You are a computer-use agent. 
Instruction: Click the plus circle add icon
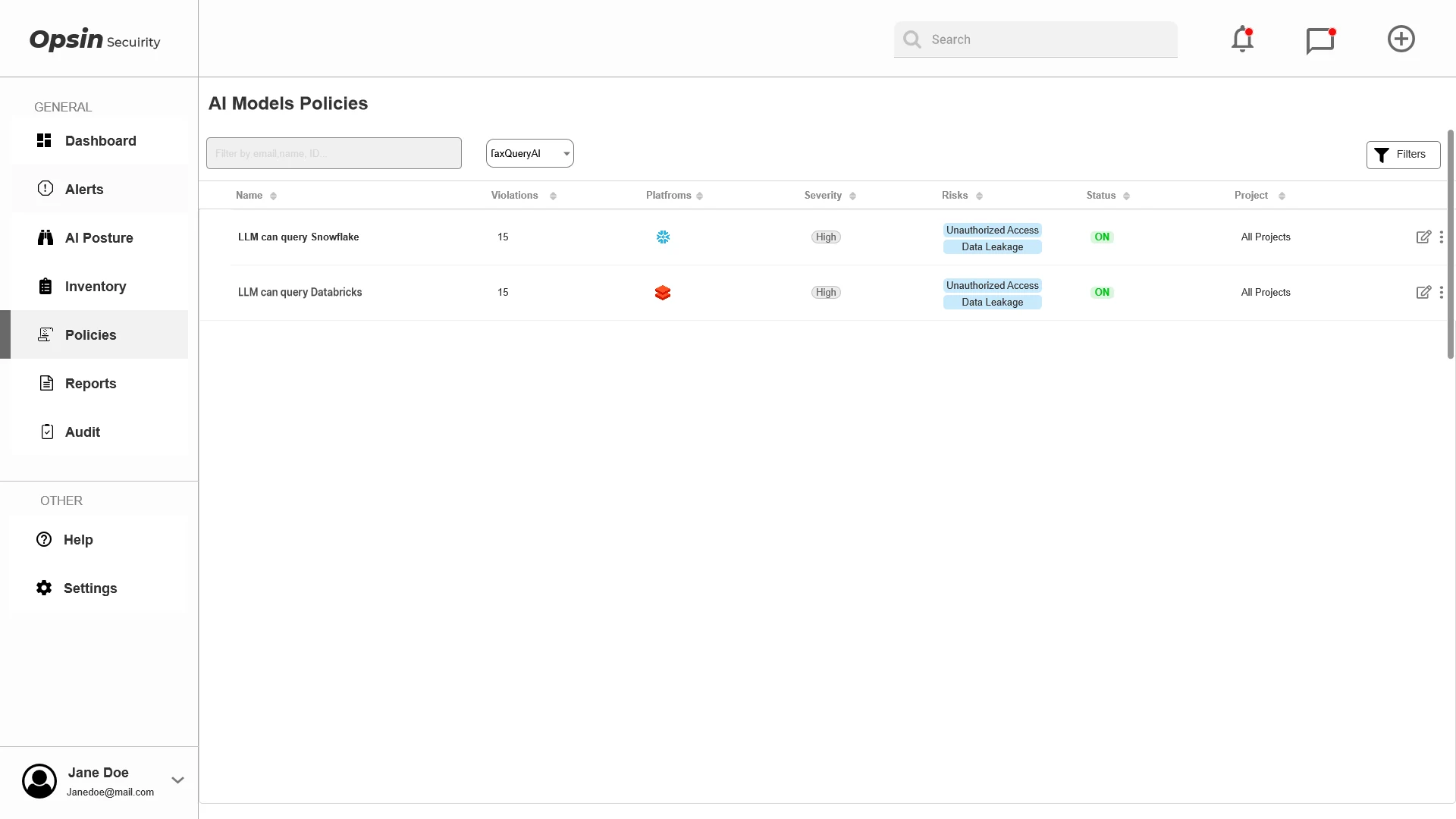(x=1401, y=39)
